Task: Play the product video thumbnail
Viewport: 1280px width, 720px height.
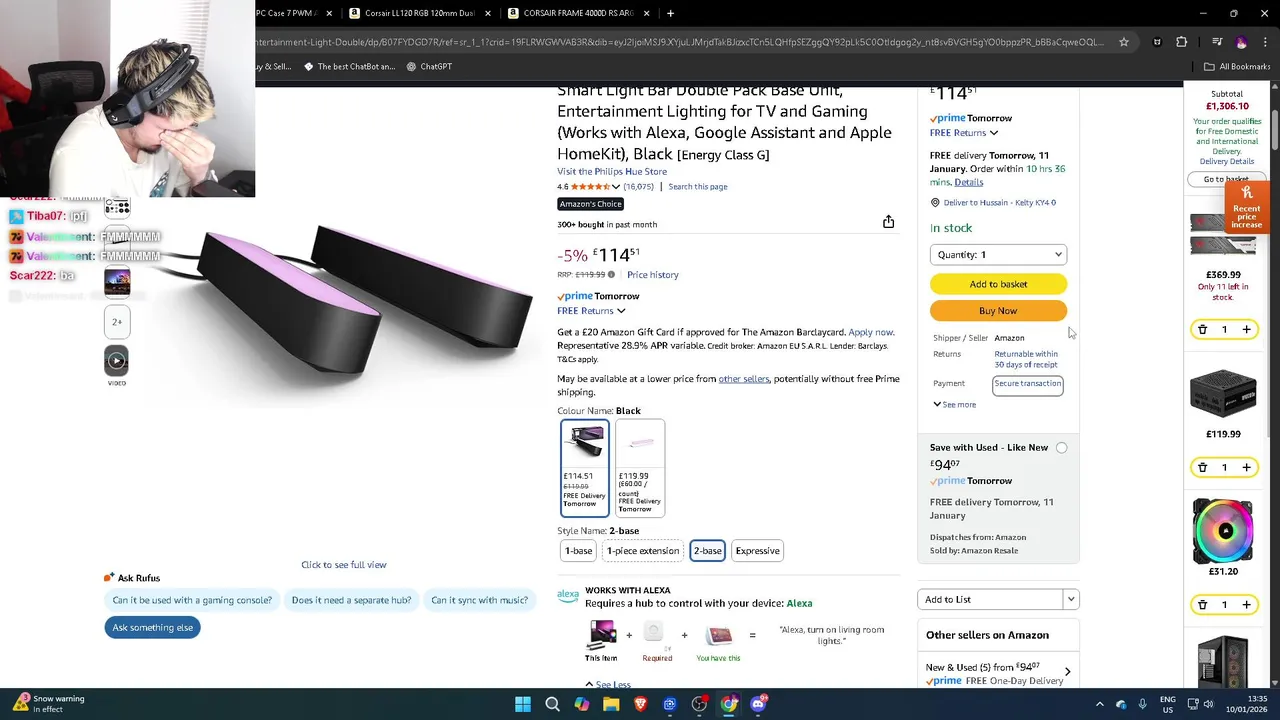Action: point(117,361)
